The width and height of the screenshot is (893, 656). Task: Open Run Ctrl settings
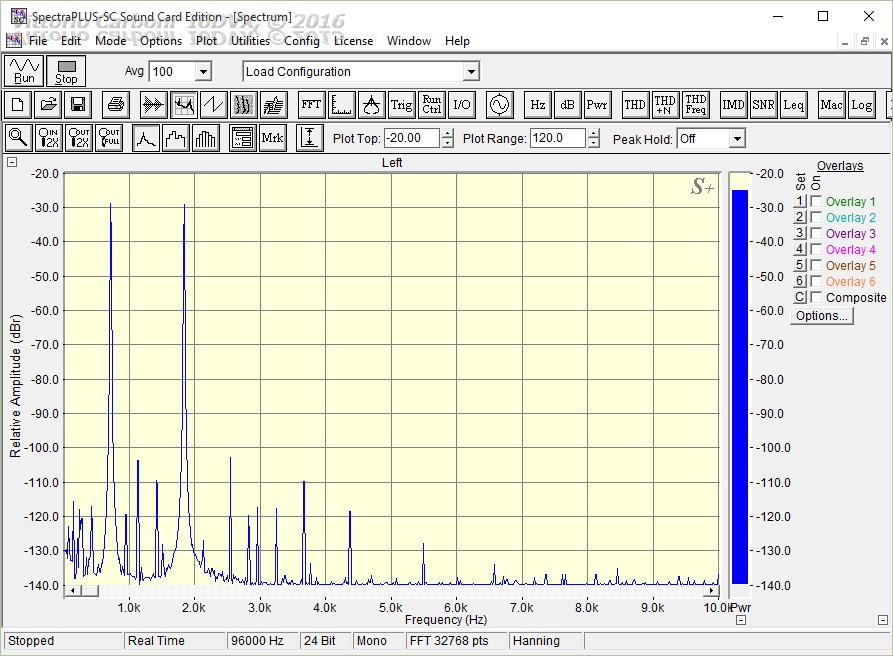[432, 105]
